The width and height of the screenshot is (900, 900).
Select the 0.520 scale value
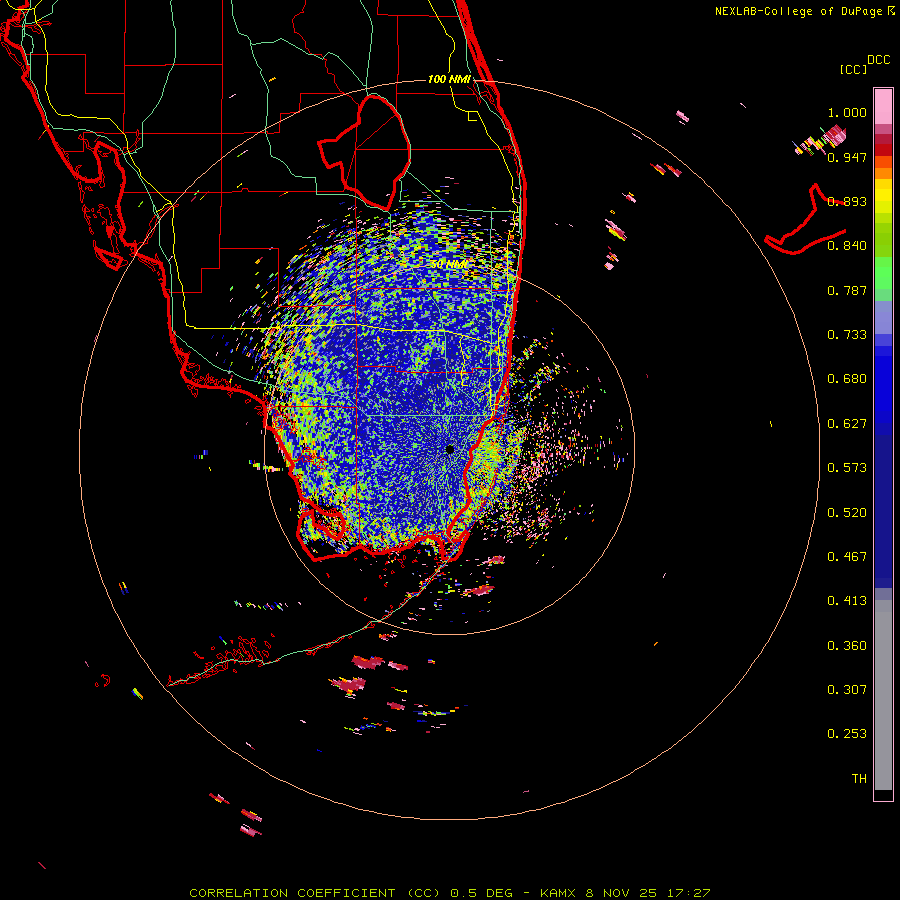847,513
